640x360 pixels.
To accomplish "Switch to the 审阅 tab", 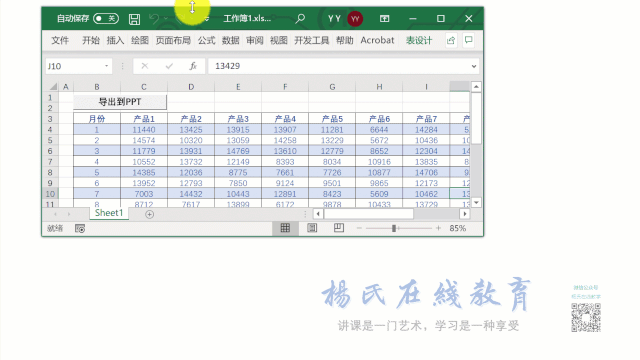I will [255, 40].
